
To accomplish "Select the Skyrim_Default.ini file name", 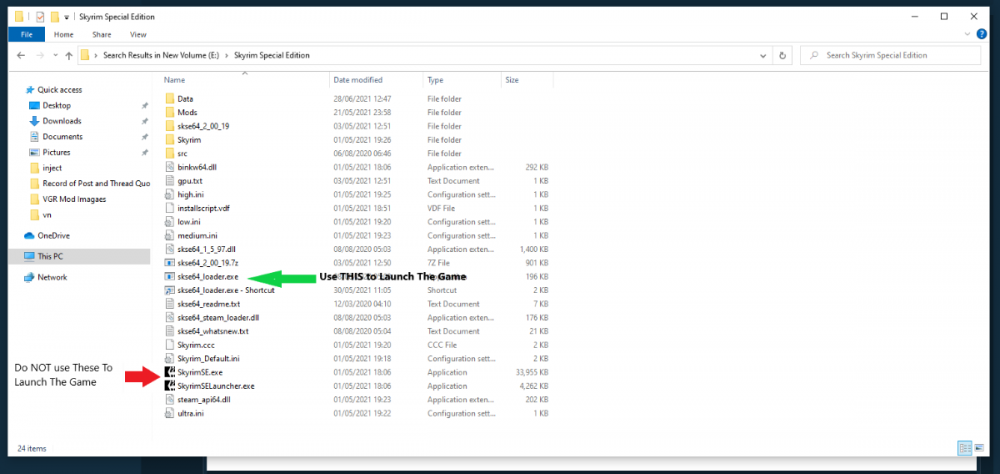I will (x=209, y=359).
